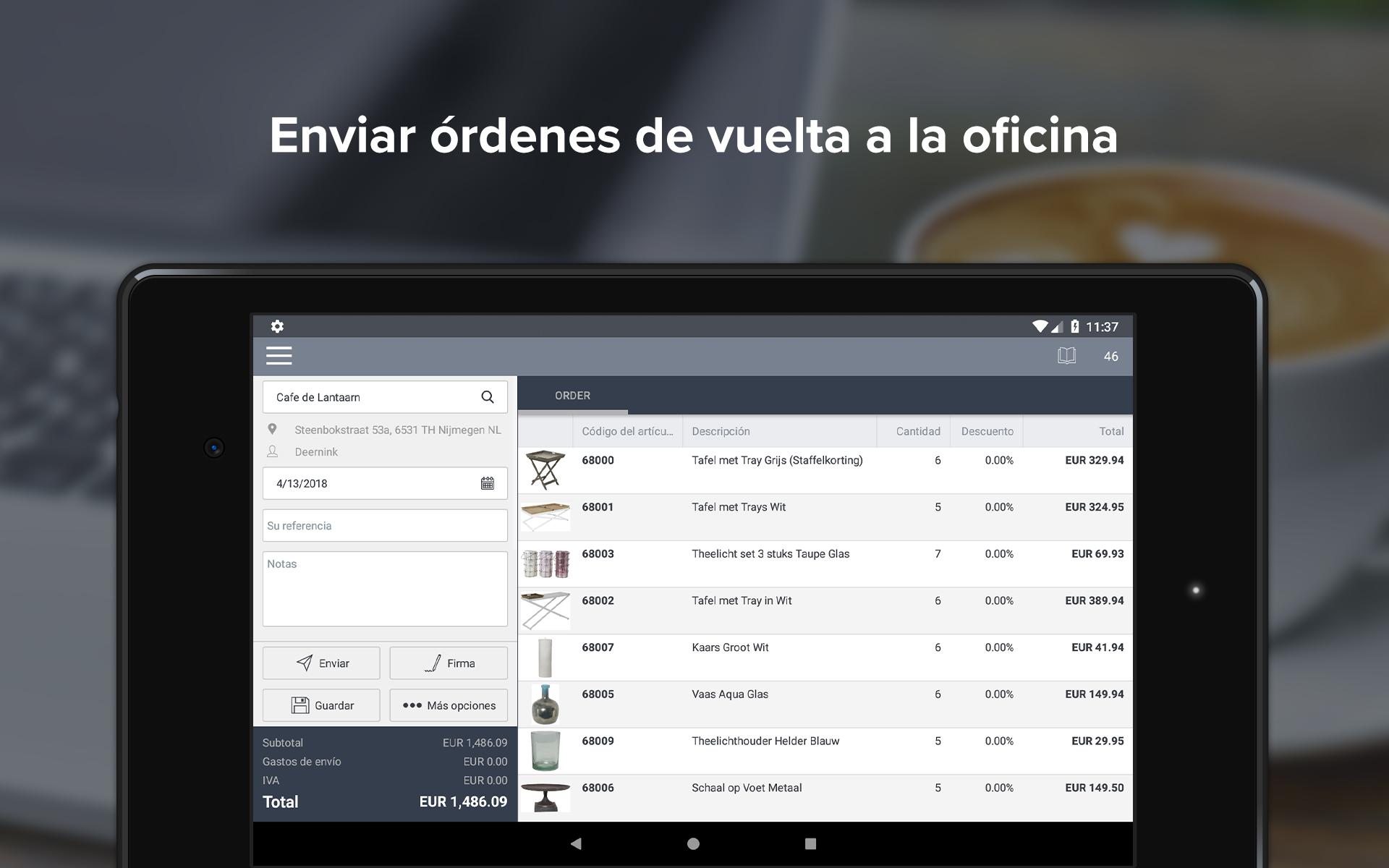Open thumbnail of Tafel met Tray in Wit

tap(545, 610)
